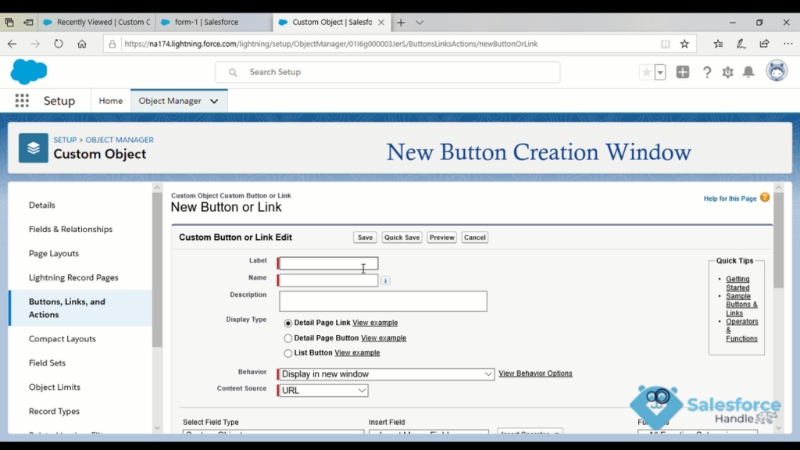Click the global actions plus icon
The image size is (800, 450).
(x=683, y=72)
